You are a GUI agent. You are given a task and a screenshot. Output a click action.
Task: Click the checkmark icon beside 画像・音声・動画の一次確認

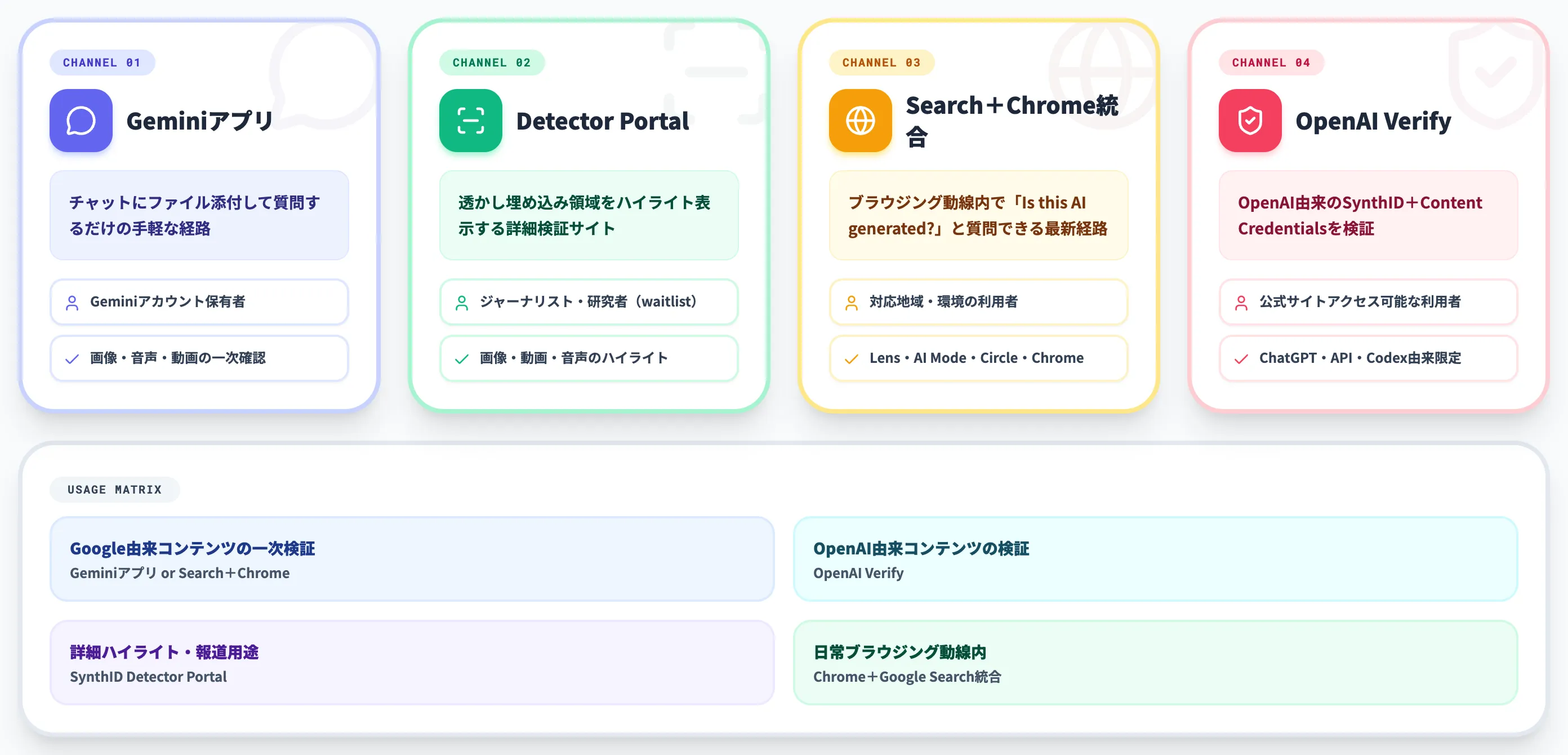(72, 358)
